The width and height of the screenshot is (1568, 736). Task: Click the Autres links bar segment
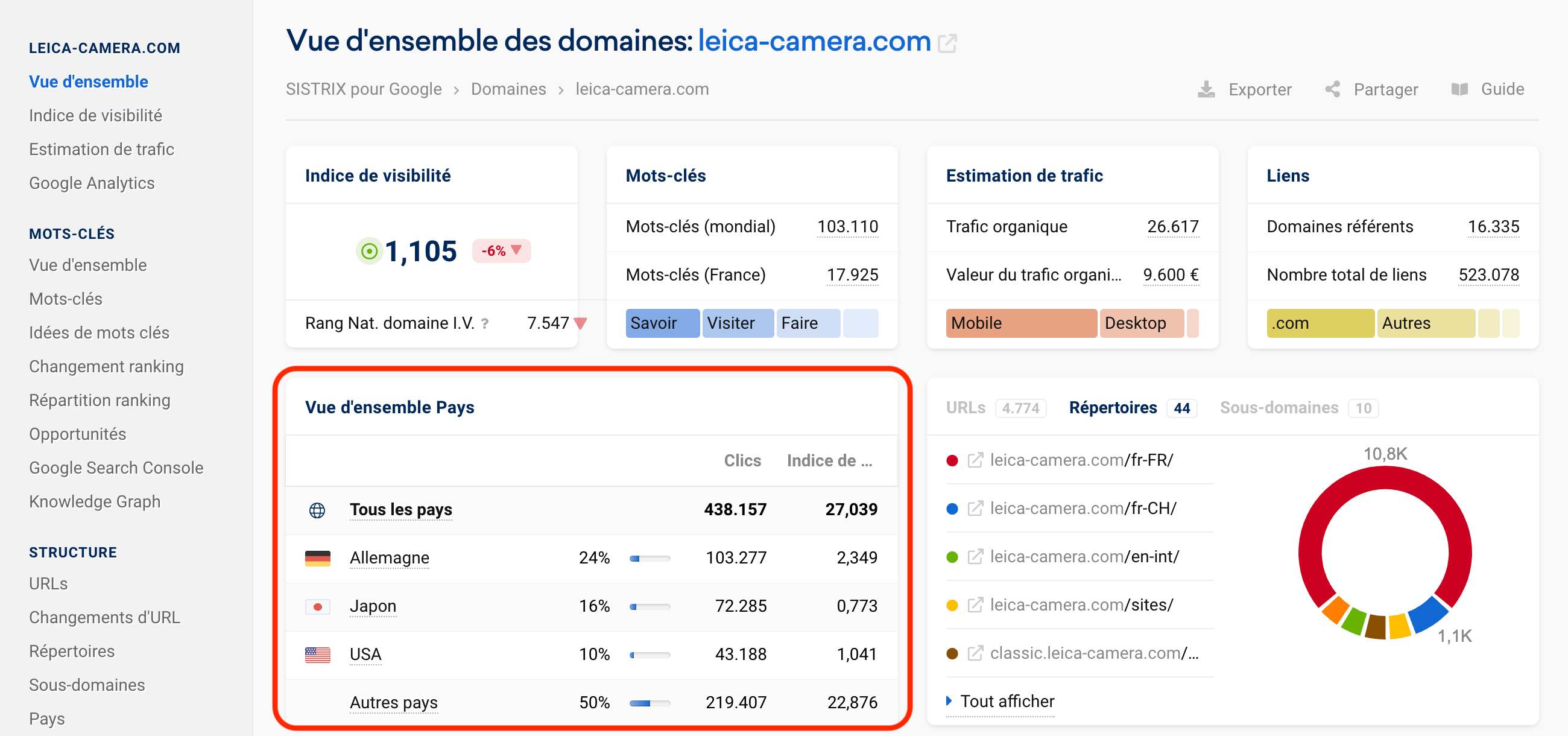pyautogui.click(x=1426, y=323)
